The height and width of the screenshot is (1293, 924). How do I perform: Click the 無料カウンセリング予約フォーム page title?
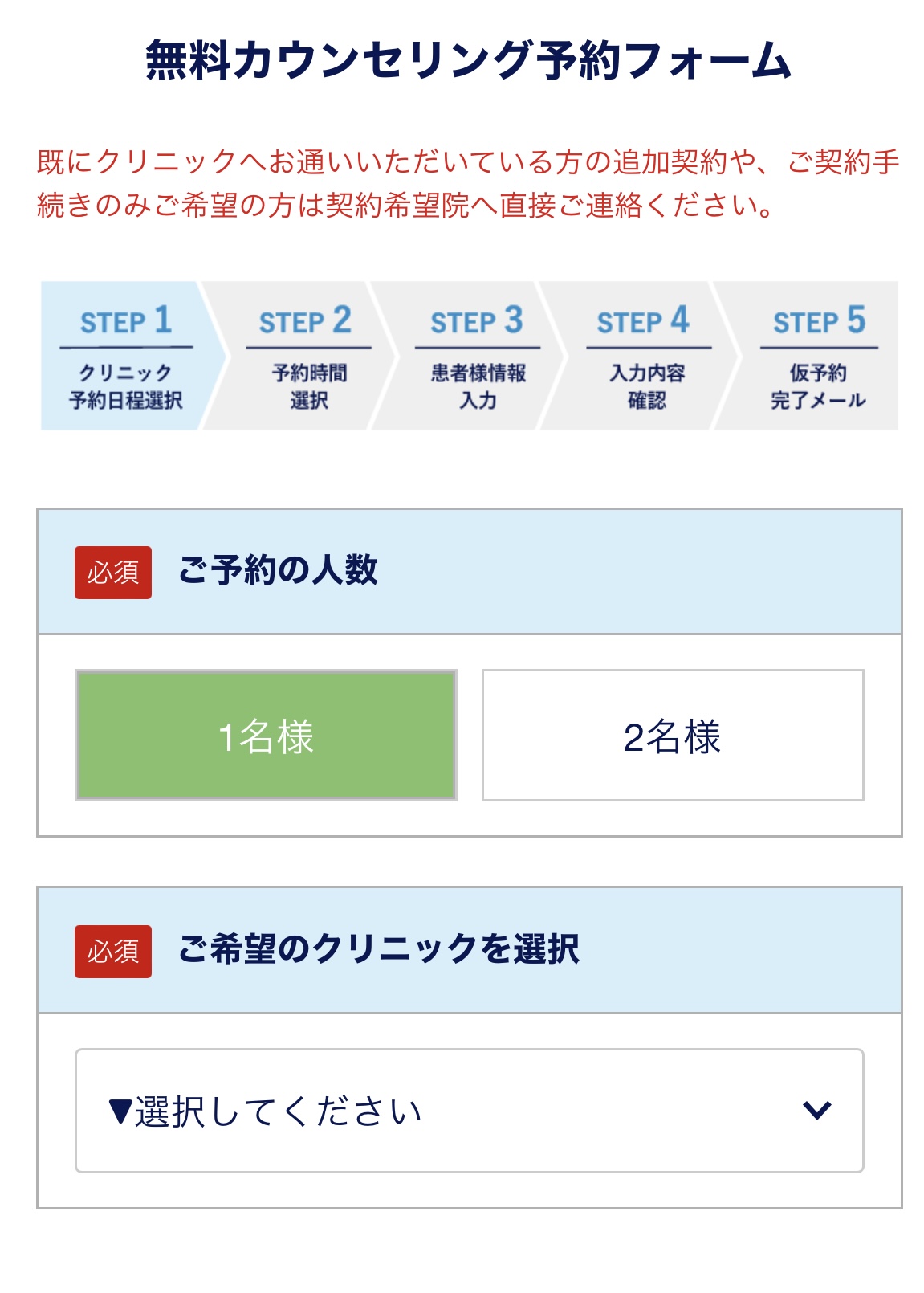(x=469, y=61)
